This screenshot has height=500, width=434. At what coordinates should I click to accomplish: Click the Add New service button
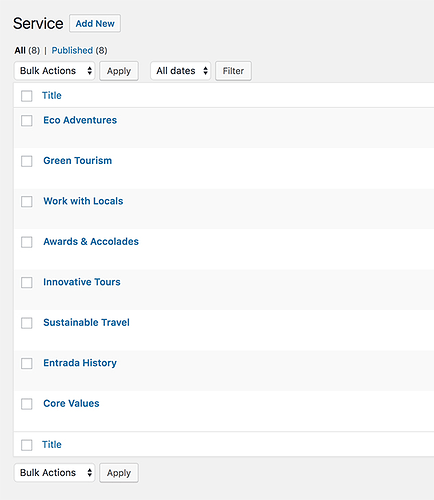click(x=95, y=23)
